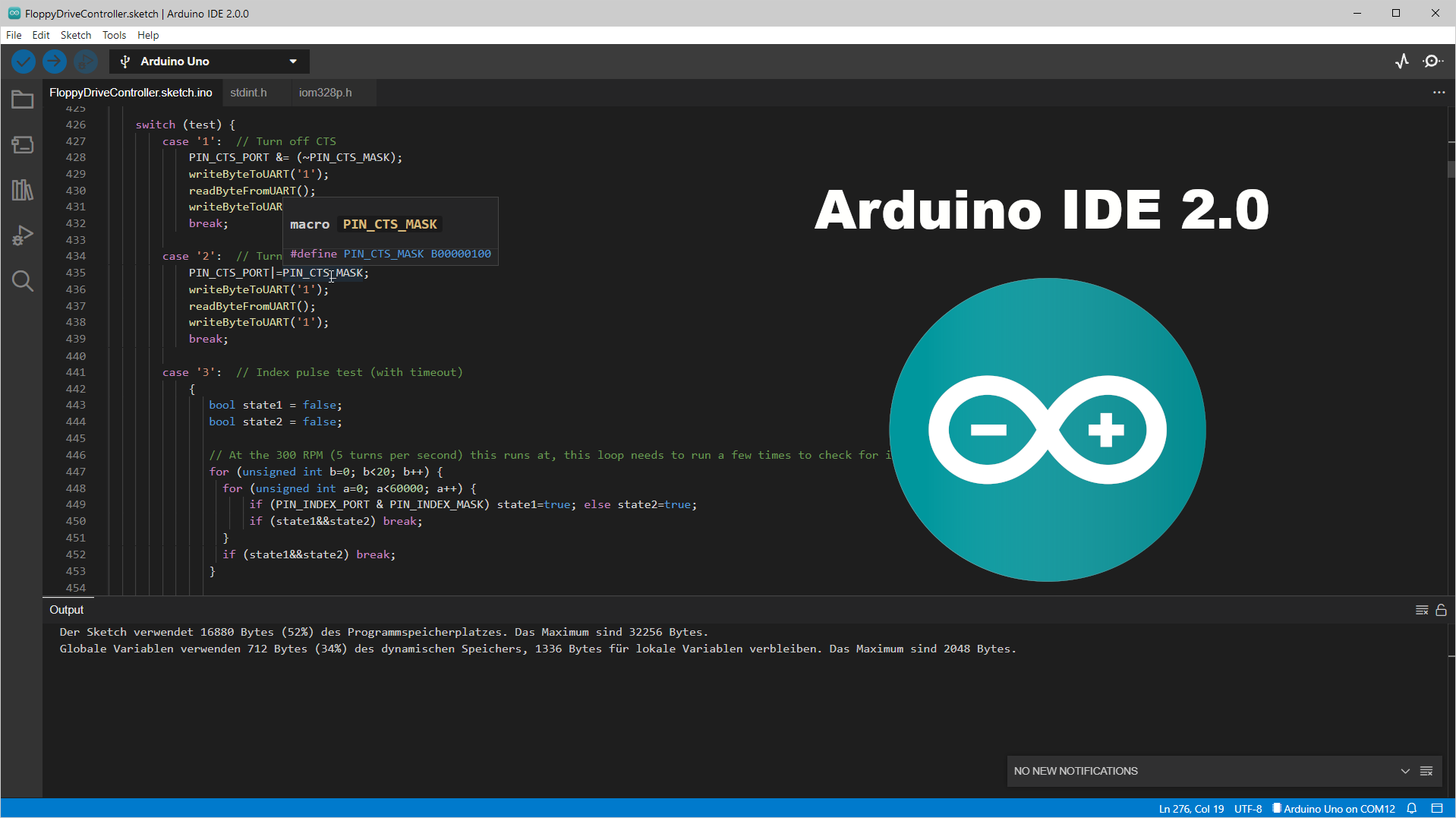The height and width of the screenshot is (818, 1456).
Task: Switch to the iom328p.h tab
Action: point(325,93)
